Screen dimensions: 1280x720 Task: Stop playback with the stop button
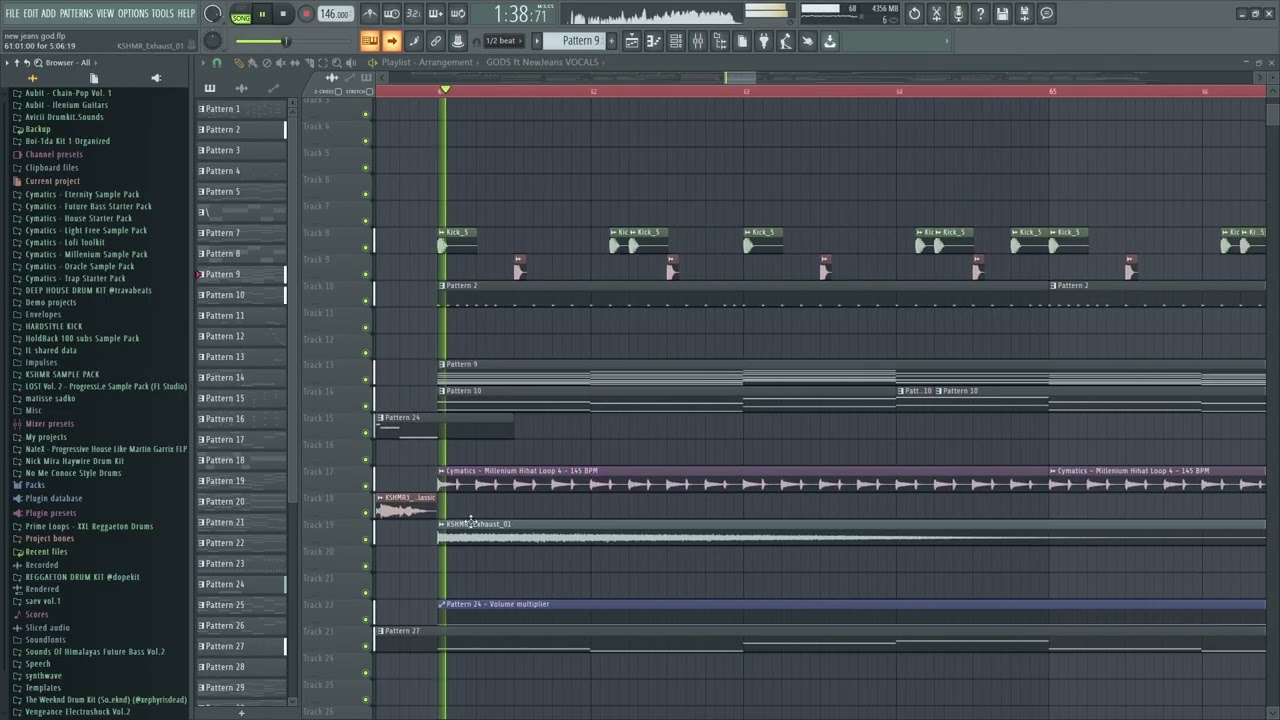pyautogui.click(x=284, y=14)
